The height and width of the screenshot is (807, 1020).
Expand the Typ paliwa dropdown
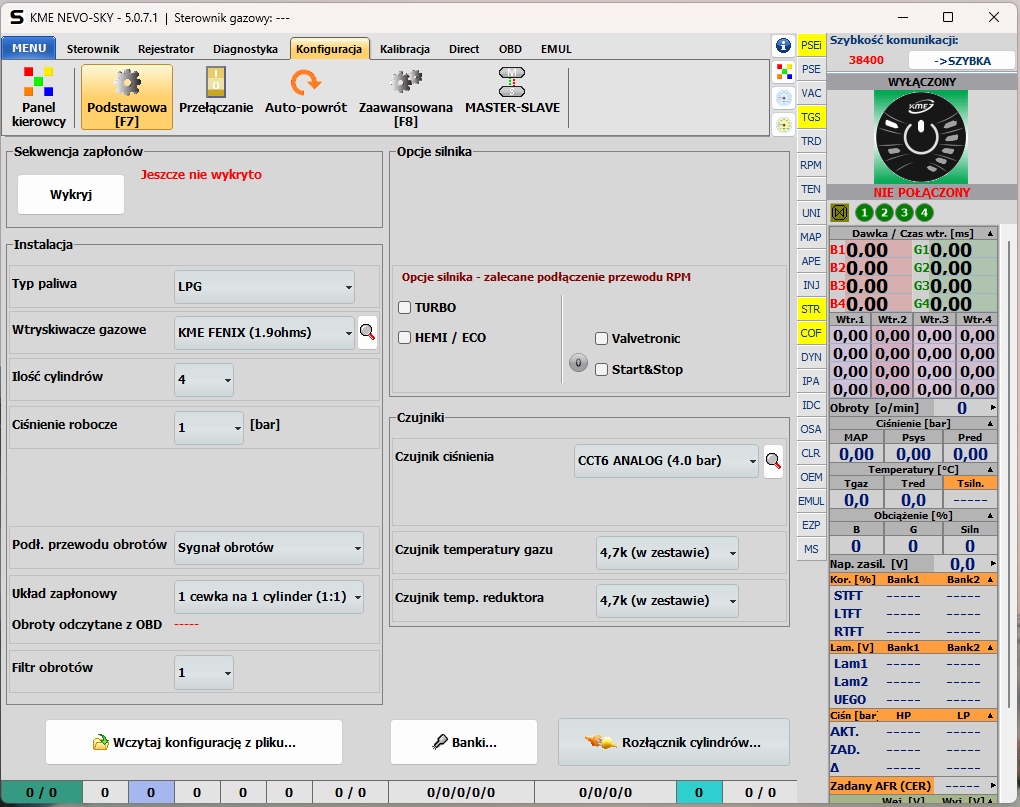click(x=265, y=287)
